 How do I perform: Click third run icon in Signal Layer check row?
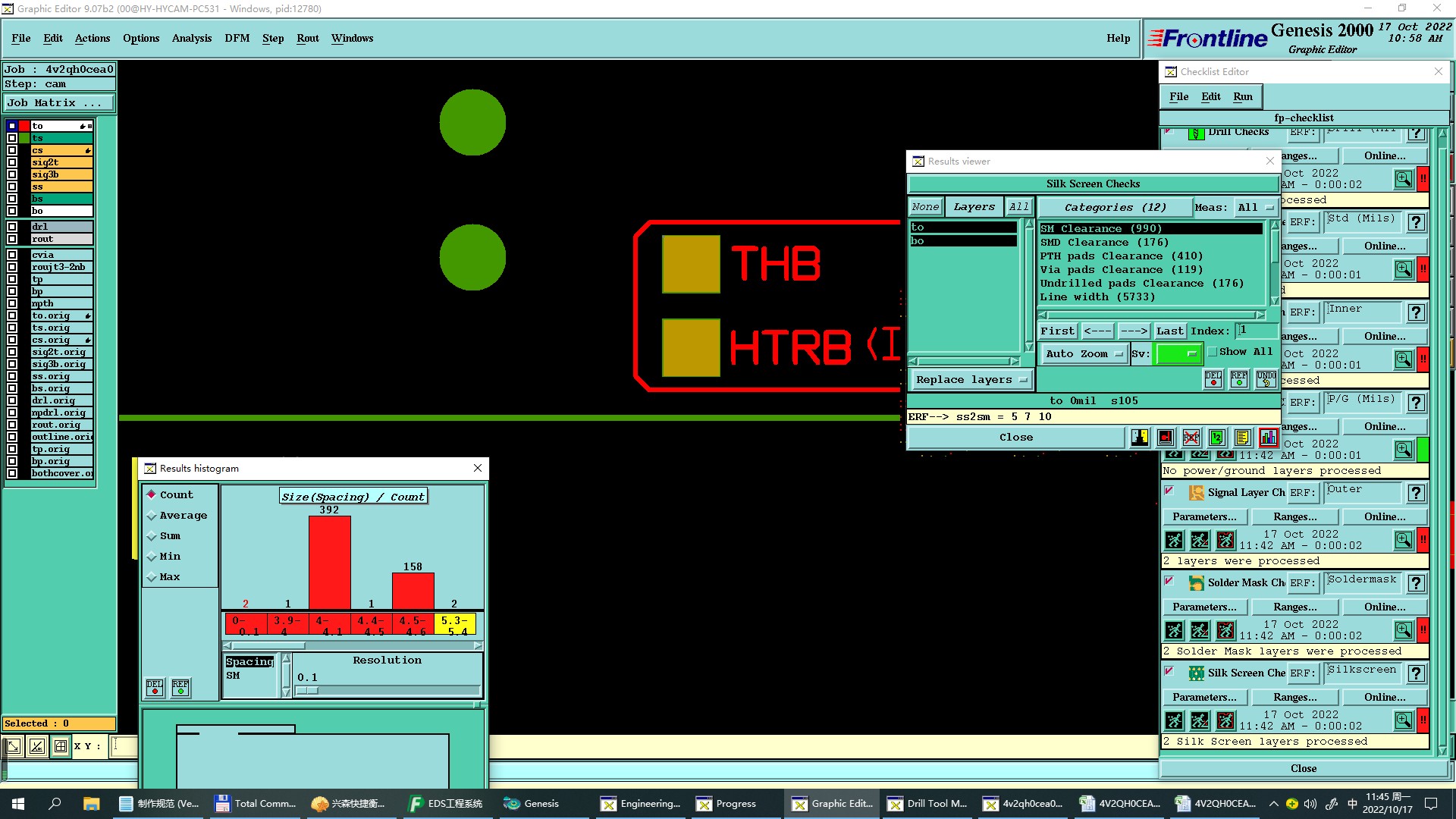tap(1225, 539)
